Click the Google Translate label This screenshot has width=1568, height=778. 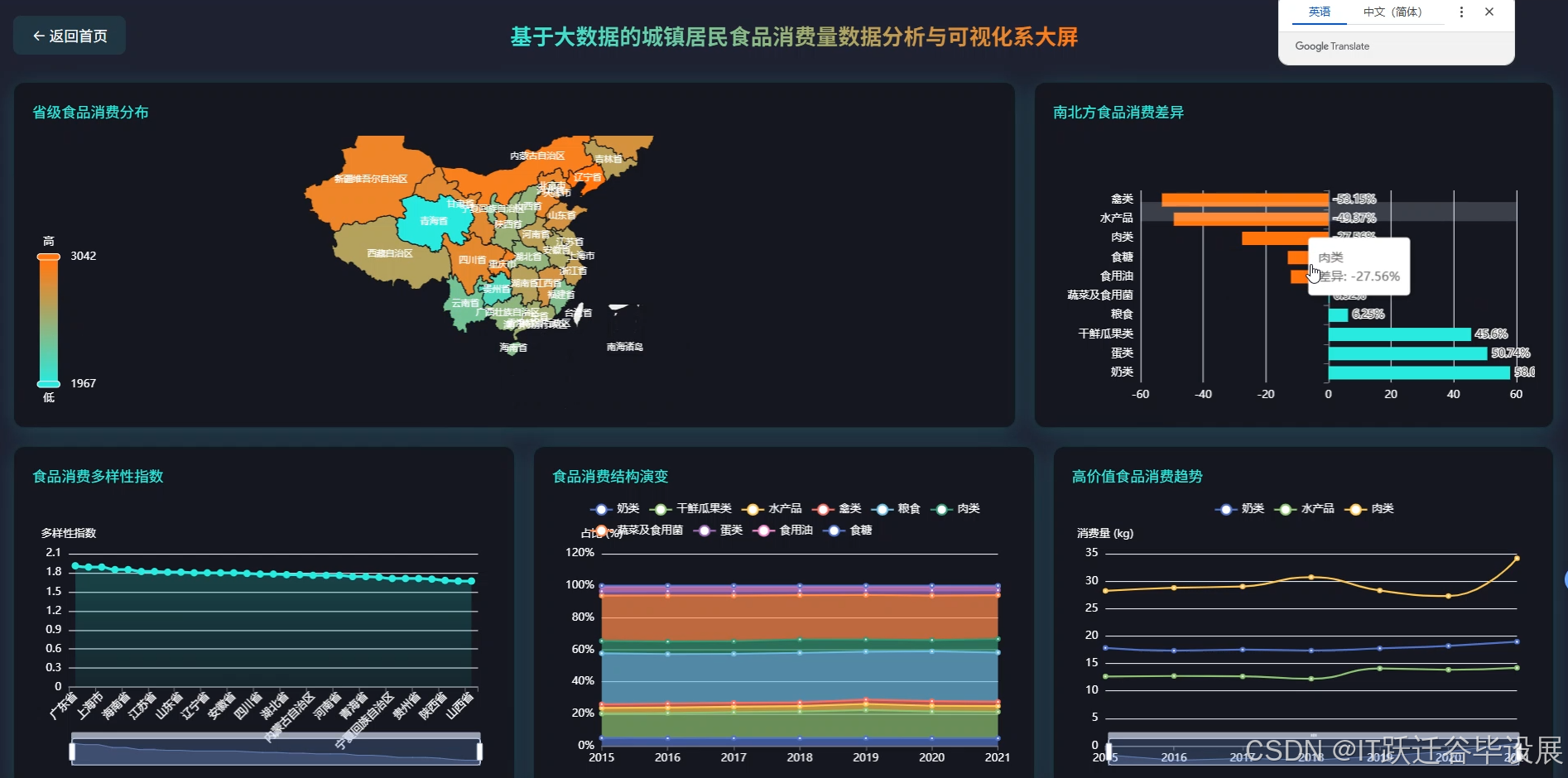tap(1332, 46)
